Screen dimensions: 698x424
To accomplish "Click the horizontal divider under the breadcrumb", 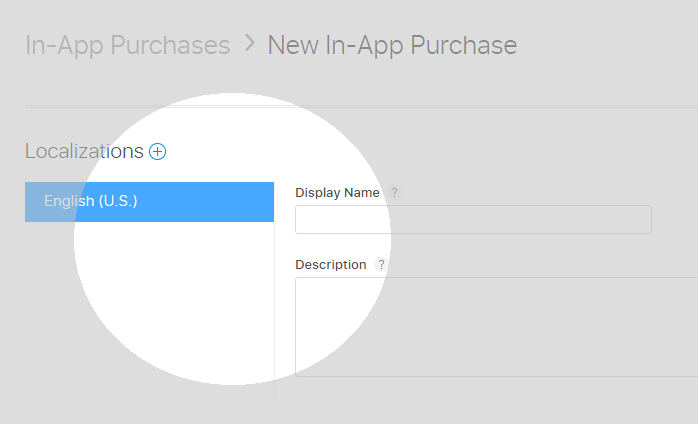I will pyautogui.click(x=360, y=105).
